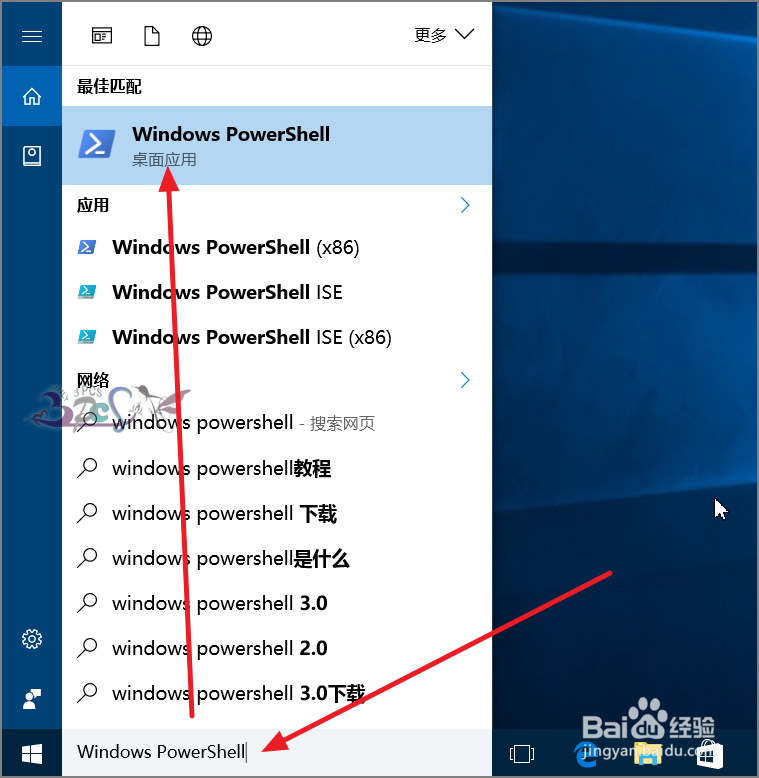Viewport: 759px width, 778px height.
Task: Open File Explorer on the taskbar
Action: coord(647,754)
